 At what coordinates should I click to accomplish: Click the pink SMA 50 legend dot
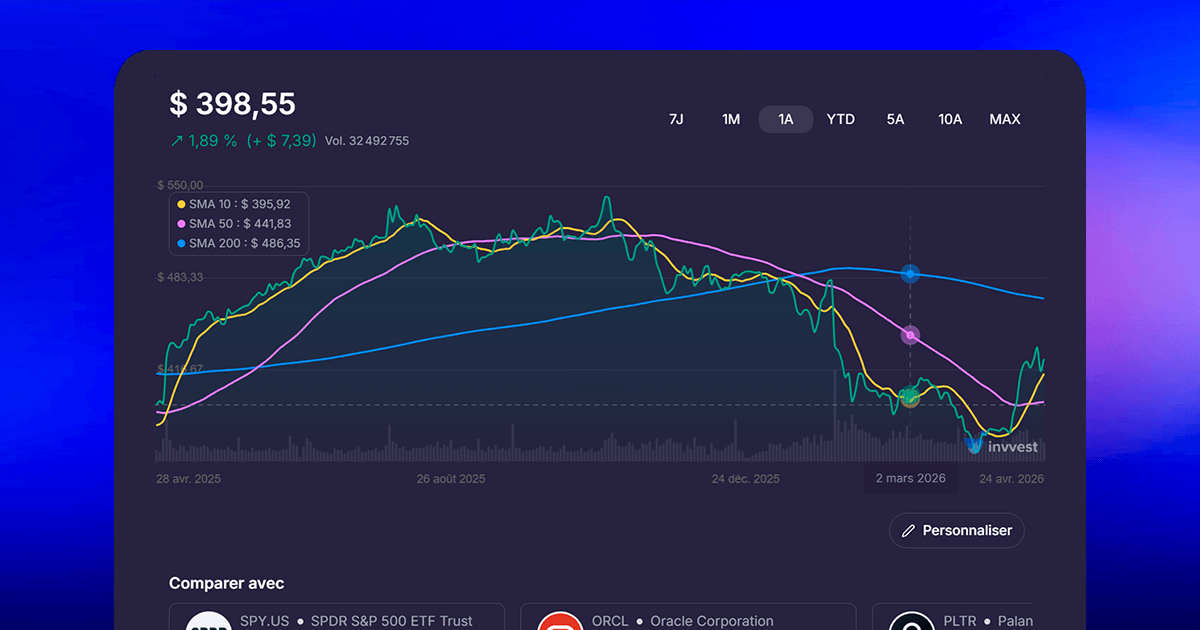tap(181, 224)
